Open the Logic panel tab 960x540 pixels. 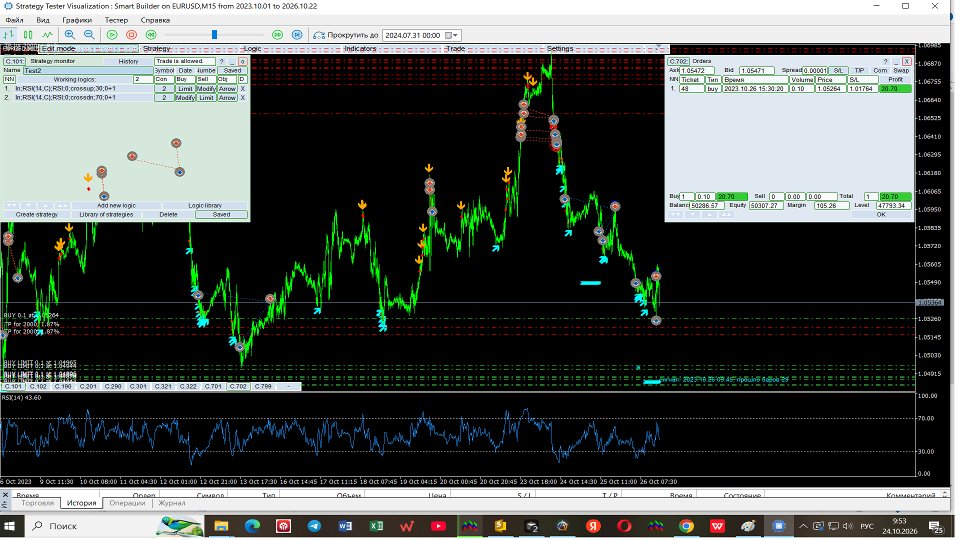(x=252, y=48)
